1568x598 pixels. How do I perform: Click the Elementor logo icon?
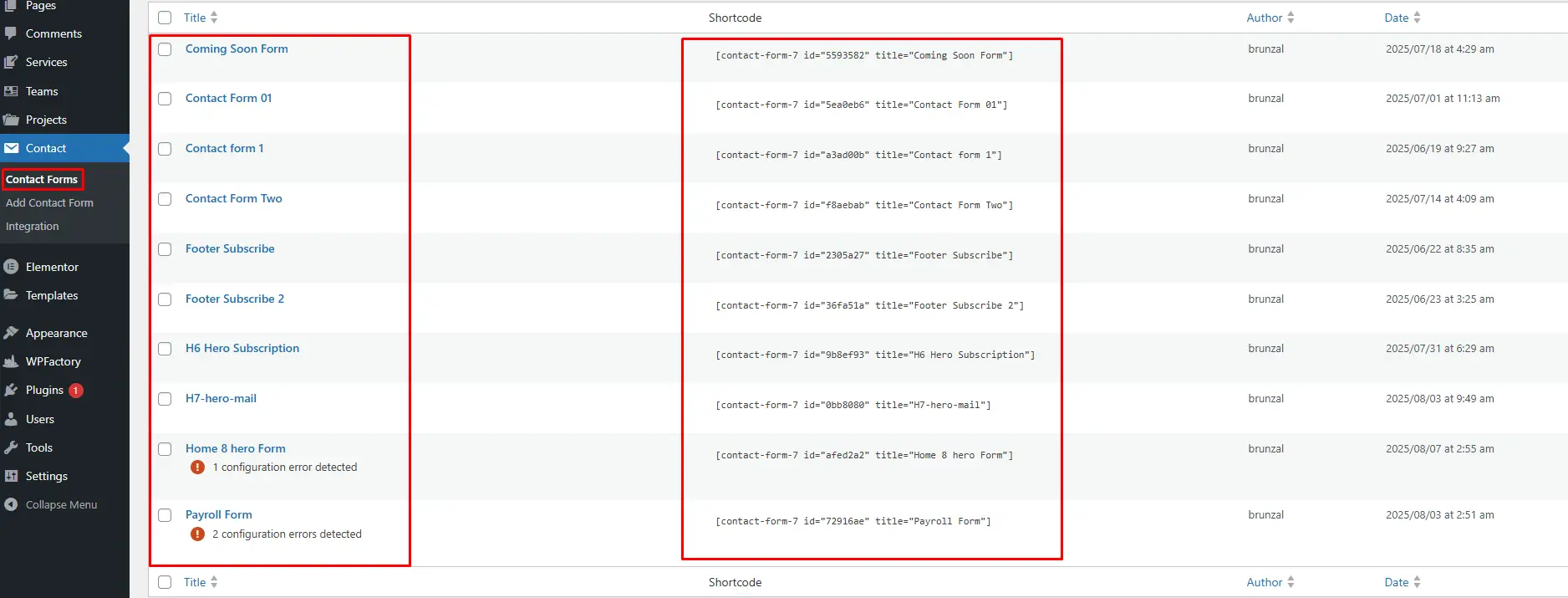click(11, 267)
